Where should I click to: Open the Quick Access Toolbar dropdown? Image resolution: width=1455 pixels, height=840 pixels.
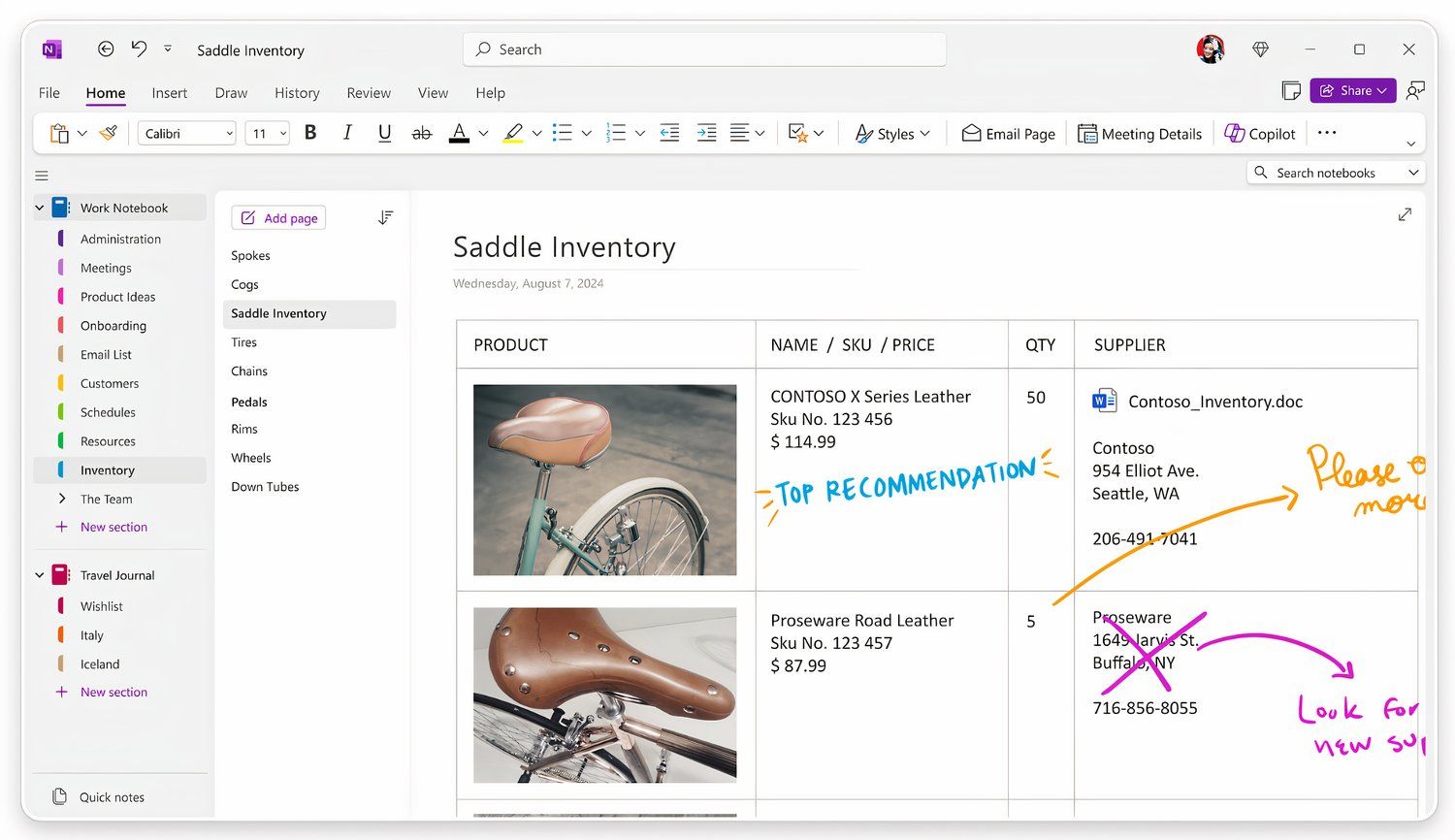(x=168, y=48)
